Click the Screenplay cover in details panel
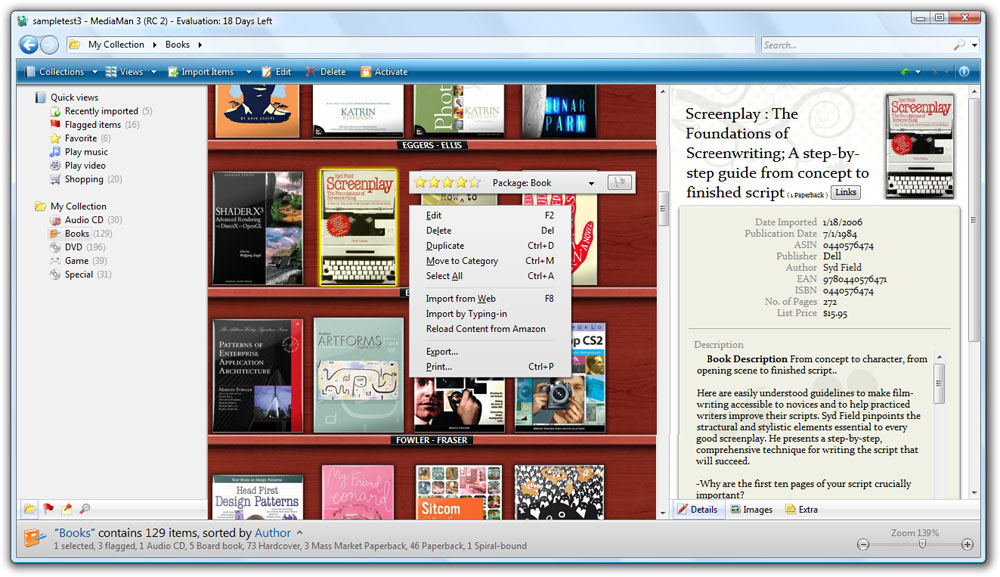 (920, 146)
